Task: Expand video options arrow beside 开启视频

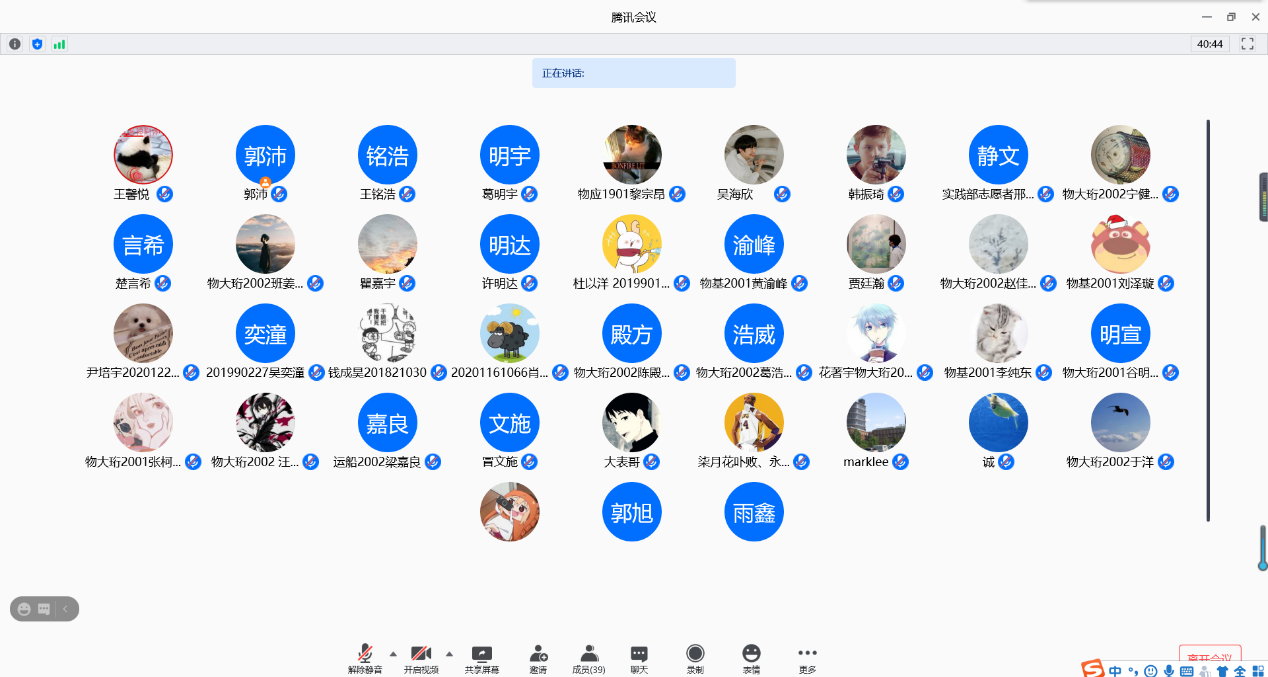Action: 449,653
